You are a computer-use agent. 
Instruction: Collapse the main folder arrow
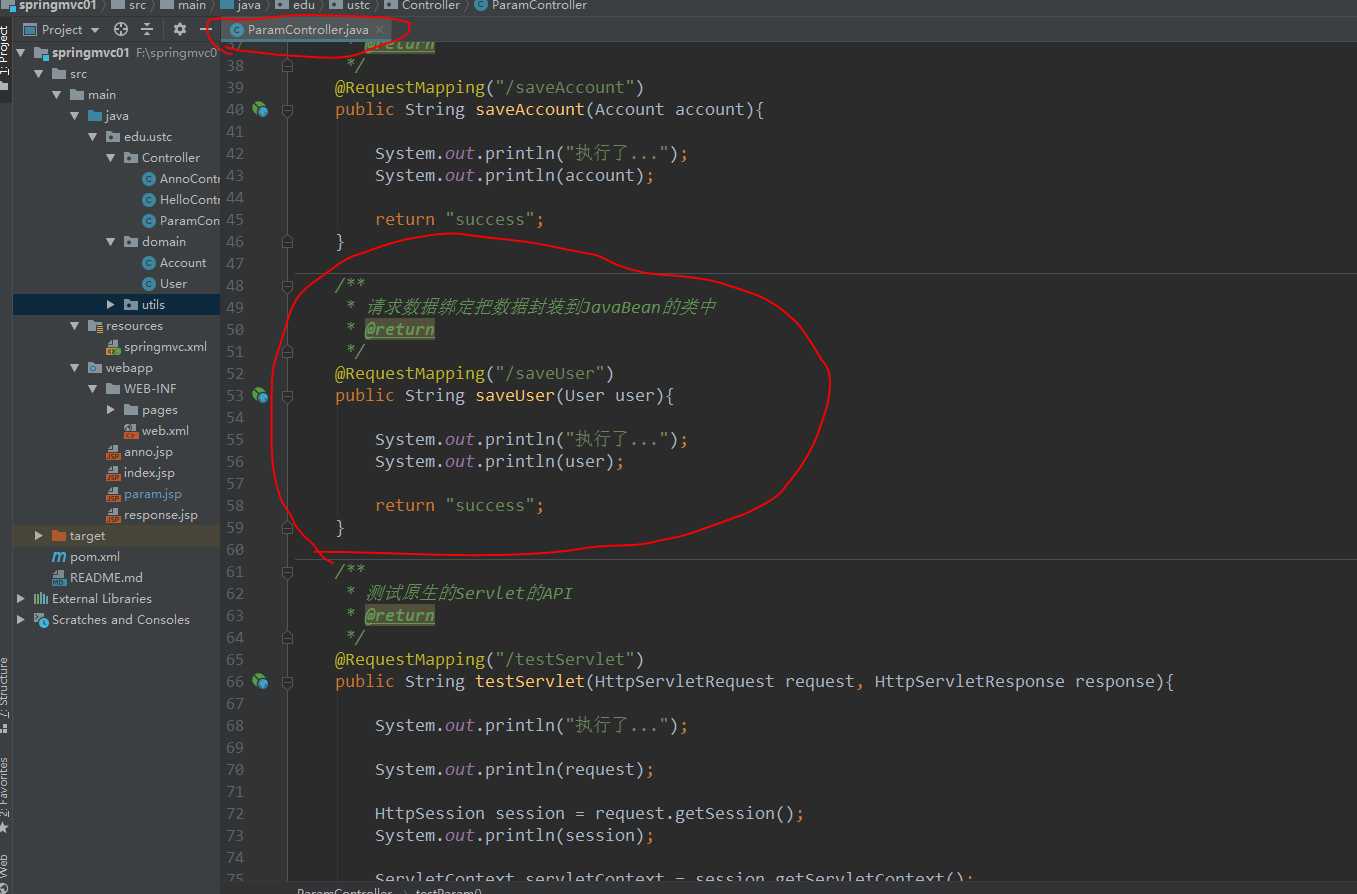click(x=57, y=95)
